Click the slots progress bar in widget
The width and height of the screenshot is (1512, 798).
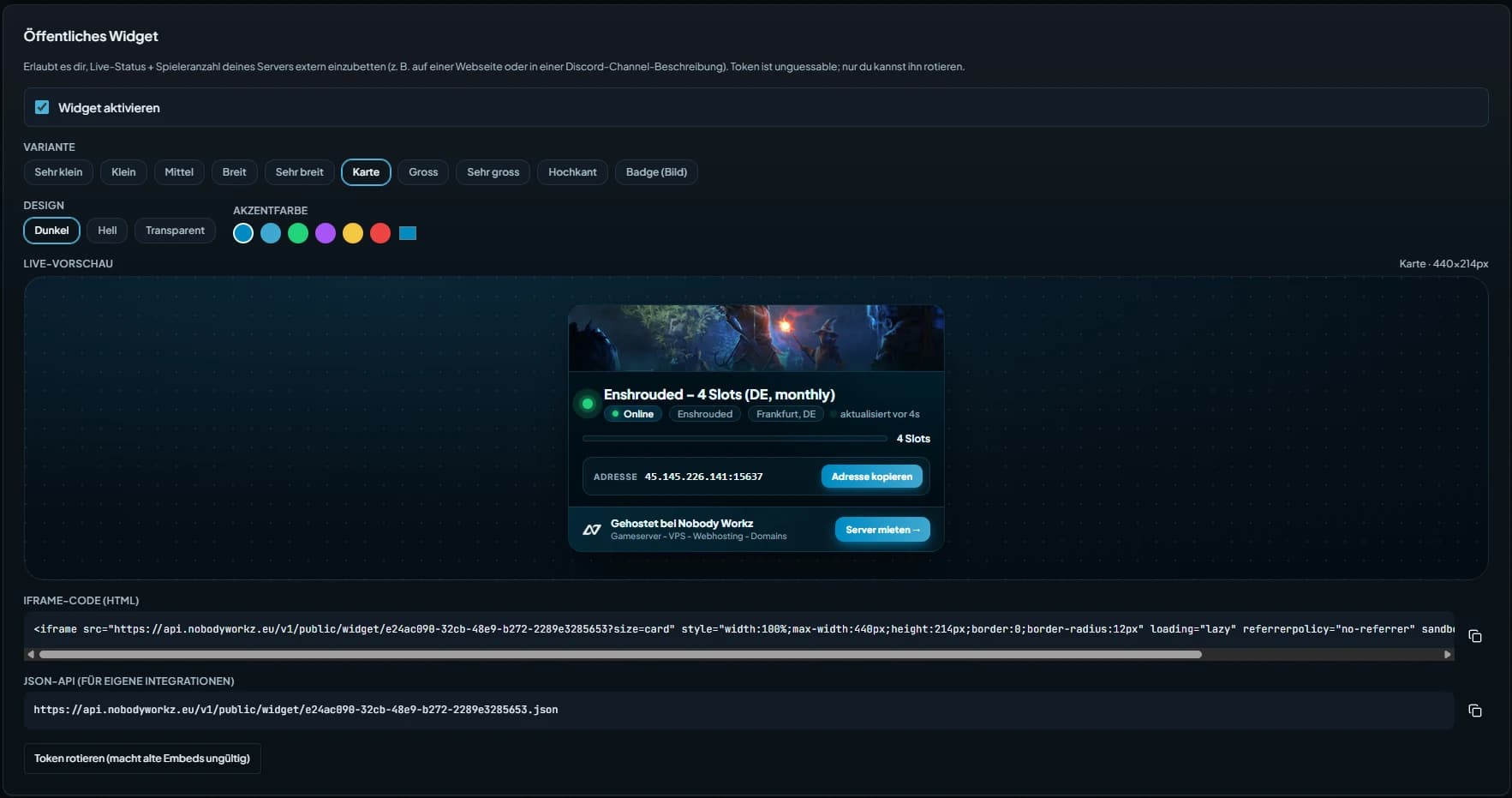(735, 439)
